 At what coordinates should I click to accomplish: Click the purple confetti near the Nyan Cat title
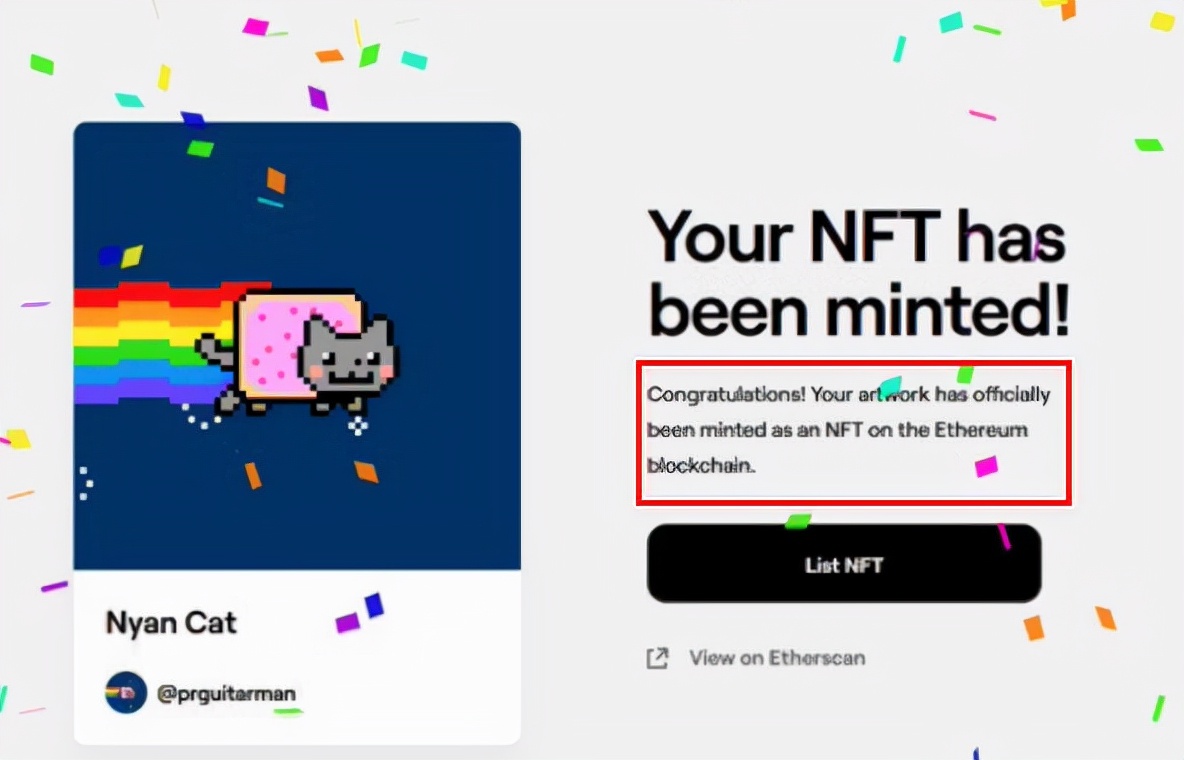tap(347, 623)
